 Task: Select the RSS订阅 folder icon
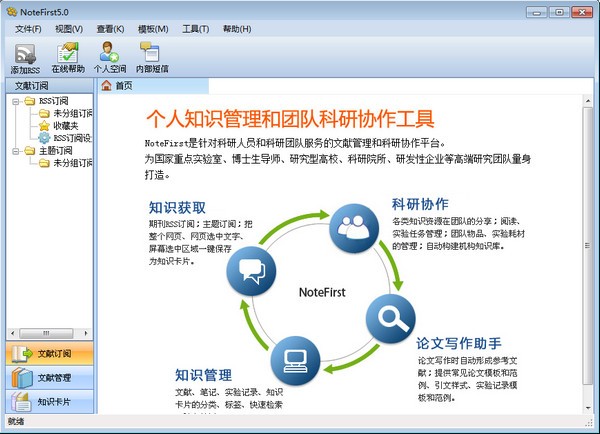[30, 101]
